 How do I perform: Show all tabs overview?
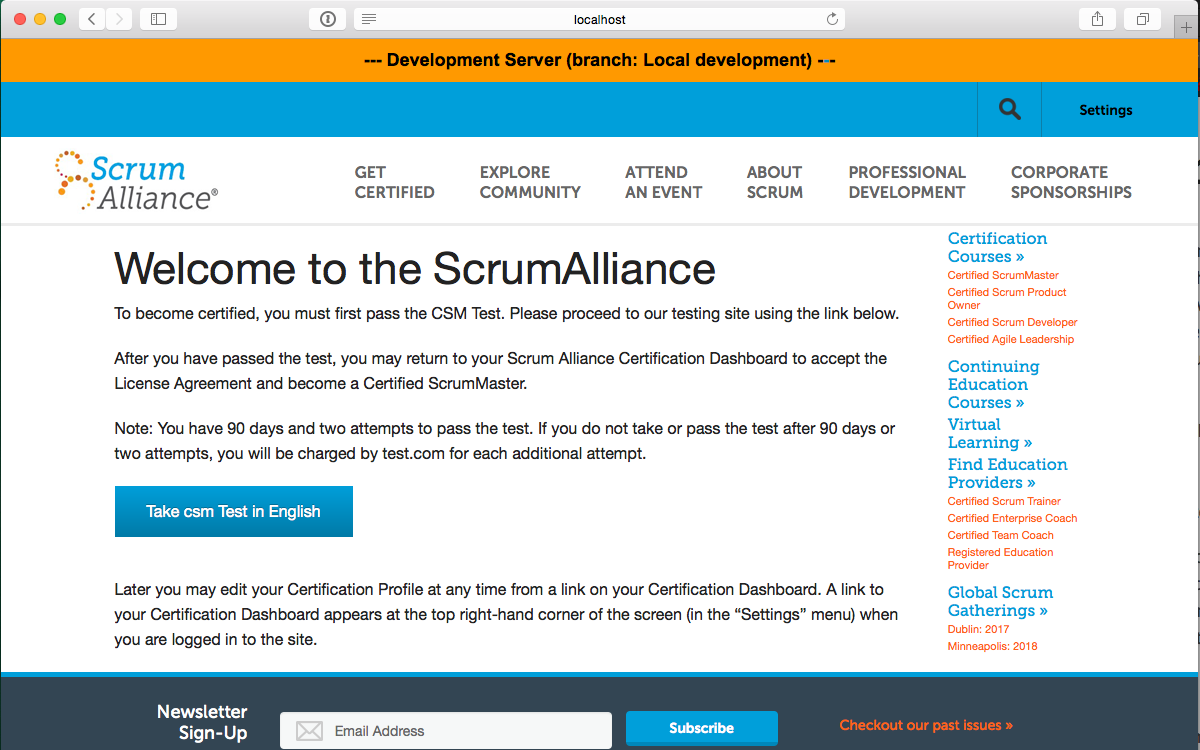[x=1142, y=19]
